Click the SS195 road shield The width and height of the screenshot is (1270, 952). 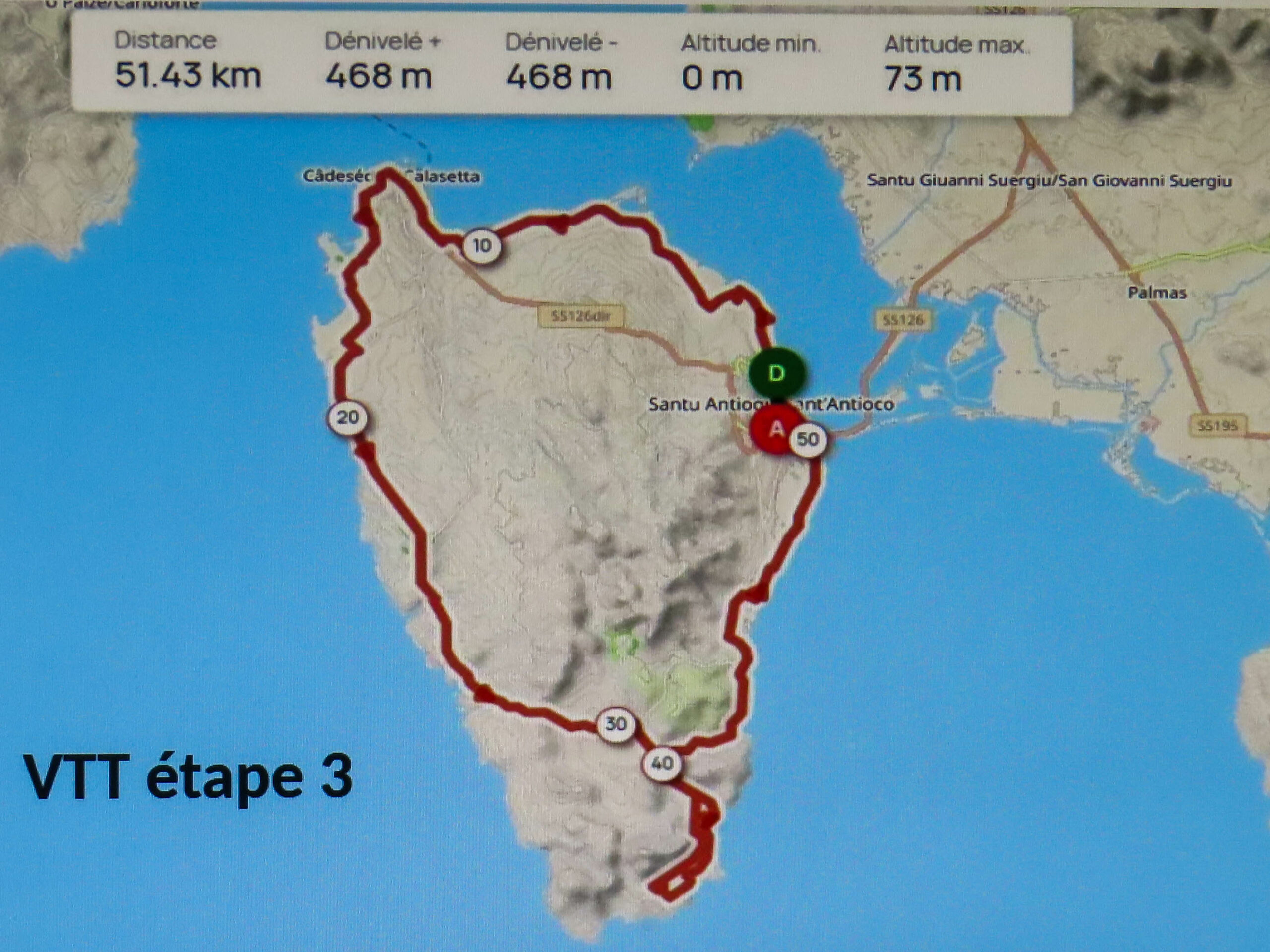pos(1217,426)
